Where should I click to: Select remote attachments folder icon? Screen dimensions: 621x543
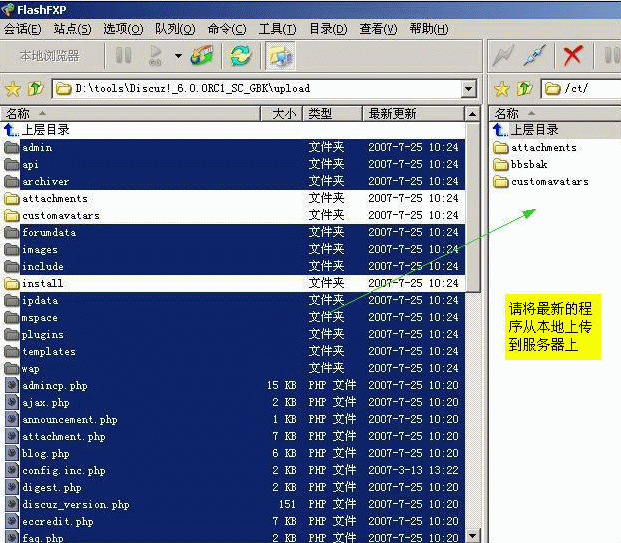click(501, 148)
